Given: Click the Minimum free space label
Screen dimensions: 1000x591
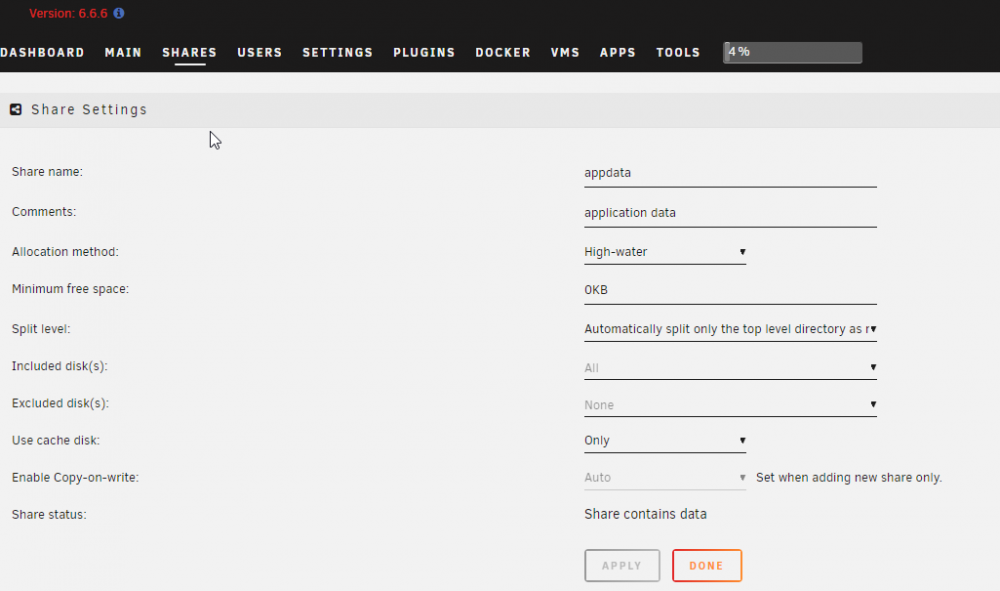Looking at the screenshot, I should tap(70, 289).
